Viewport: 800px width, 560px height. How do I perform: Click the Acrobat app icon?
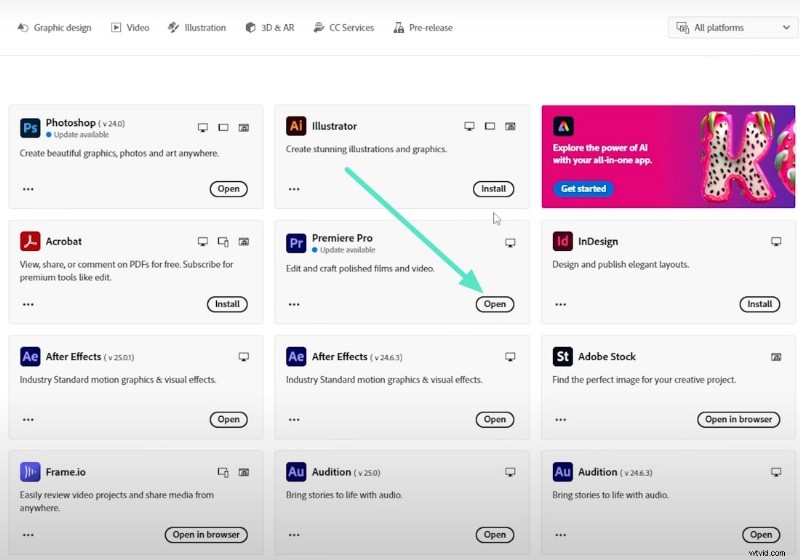(30, 241)
